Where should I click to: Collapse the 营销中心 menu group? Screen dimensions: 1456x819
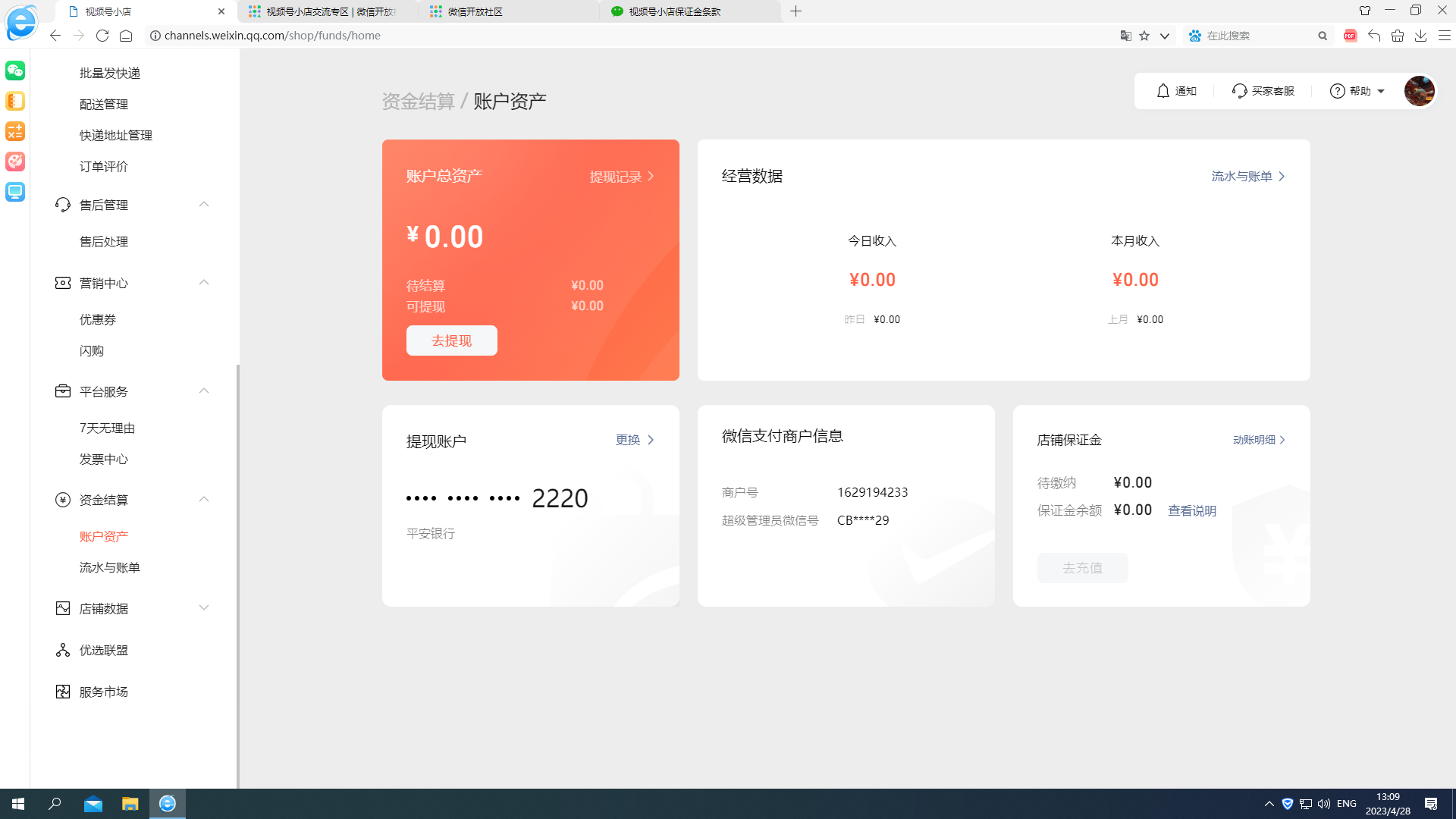click(203, 283)
